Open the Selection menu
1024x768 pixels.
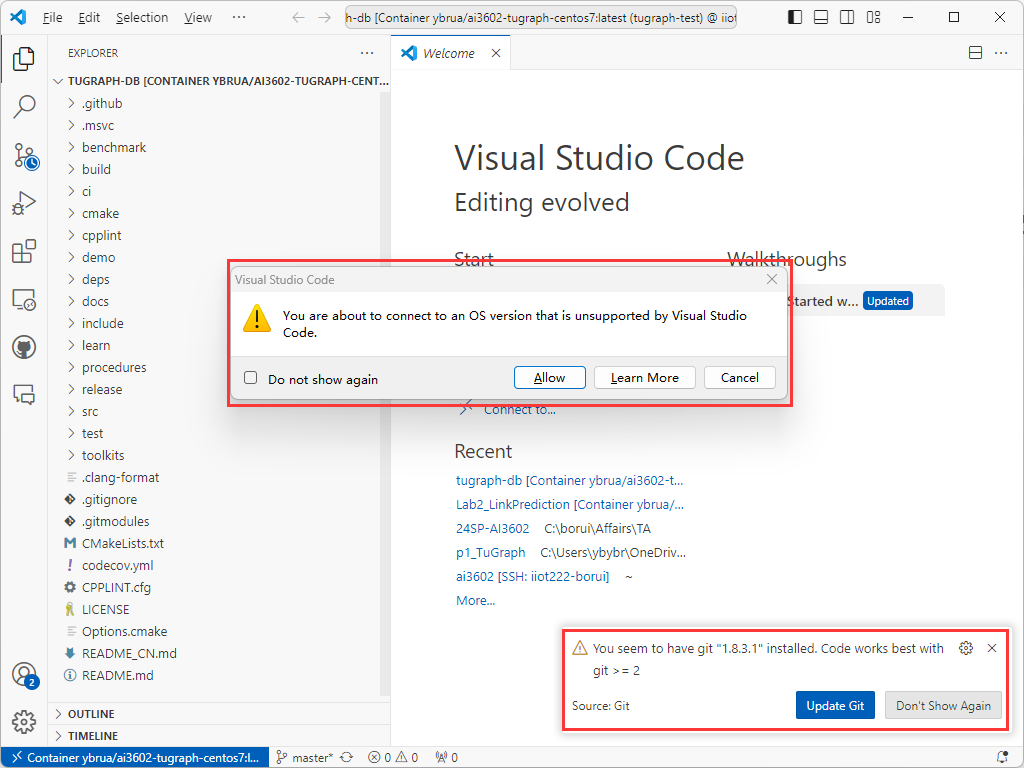point(142,17)
